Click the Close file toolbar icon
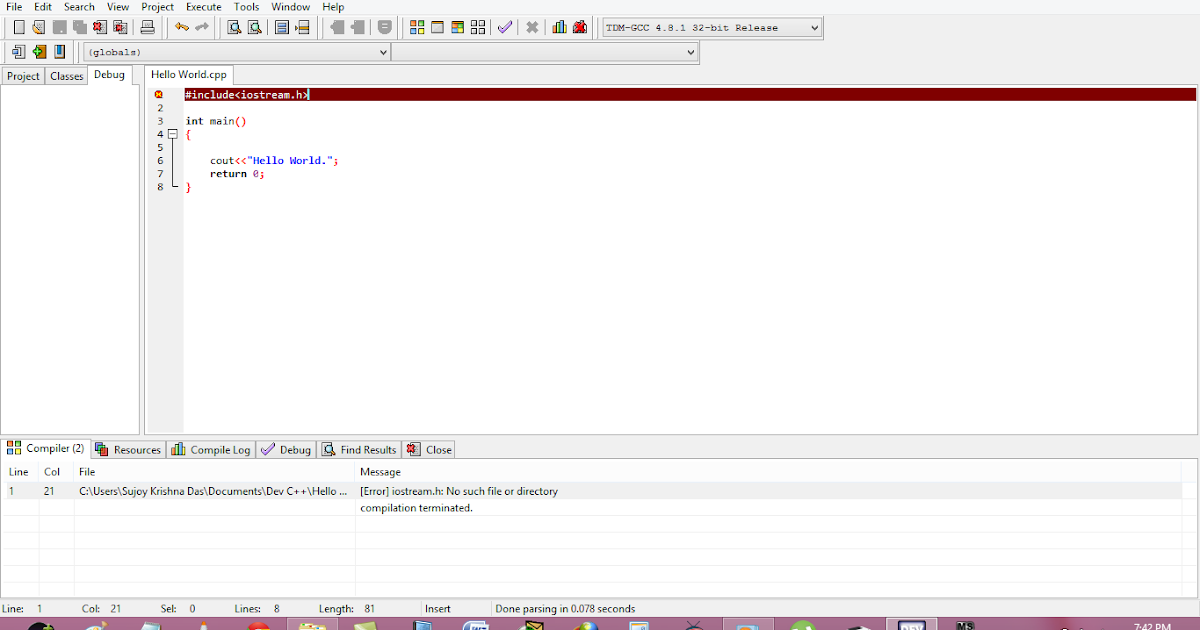Screen dimensions: 1200x630 point(99,27)
